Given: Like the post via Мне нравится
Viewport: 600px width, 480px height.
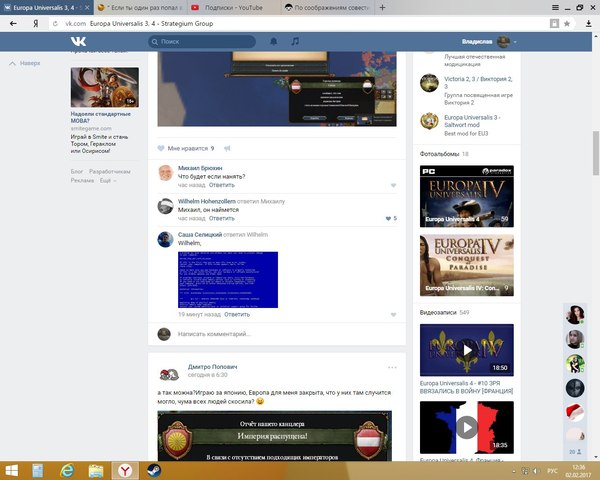Looking at the screenshot, I should click(185, 147).
